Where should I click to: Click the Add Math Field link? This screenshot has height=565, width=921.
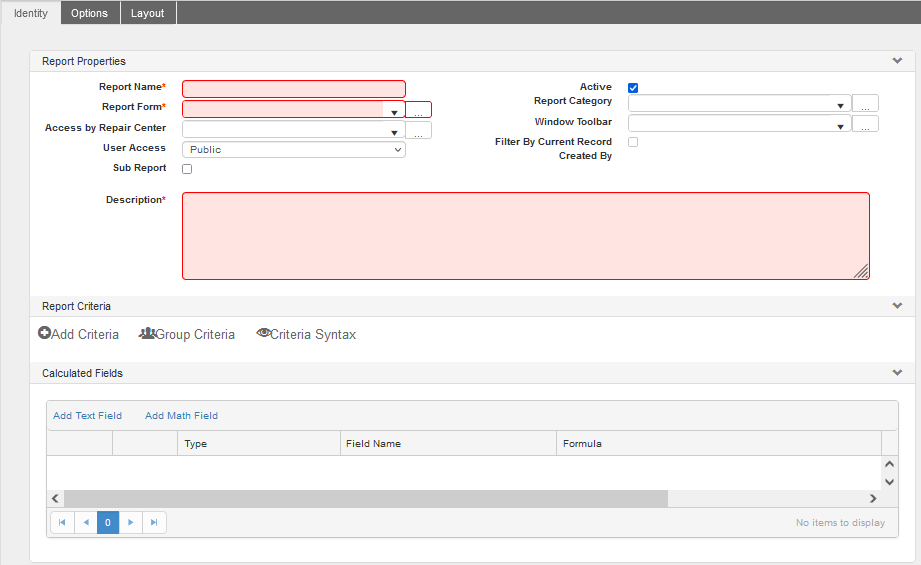tap(181, 416)
